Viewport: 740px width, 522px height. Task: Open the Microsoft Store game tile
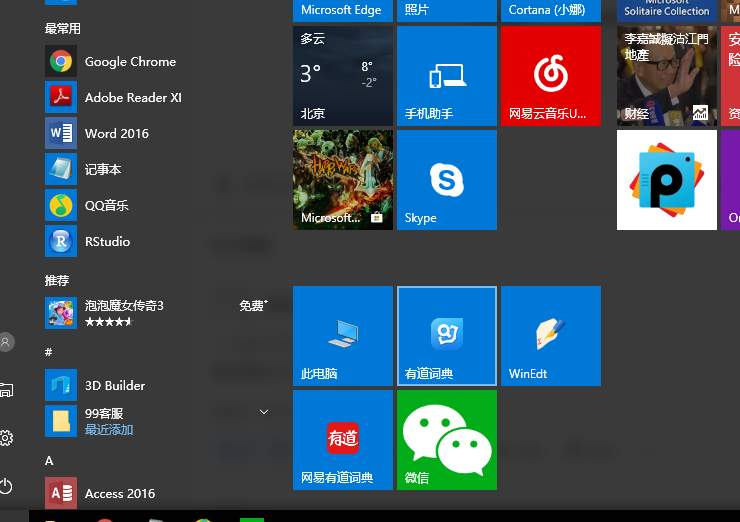(343, 180)
